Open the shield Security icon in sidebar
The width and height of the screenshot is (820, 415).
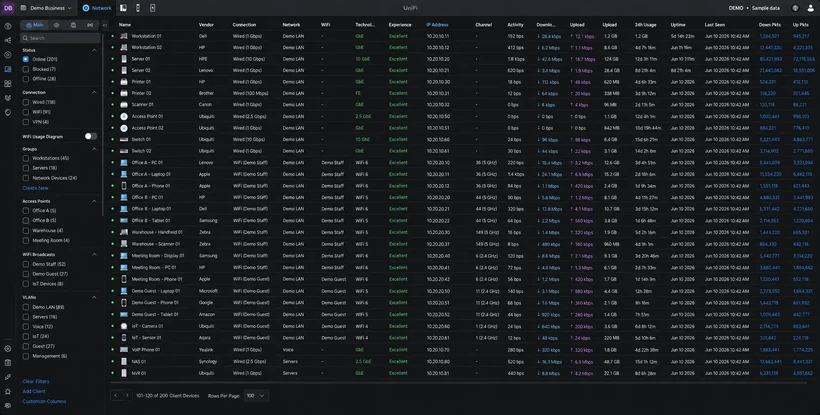tap(8, 112)
